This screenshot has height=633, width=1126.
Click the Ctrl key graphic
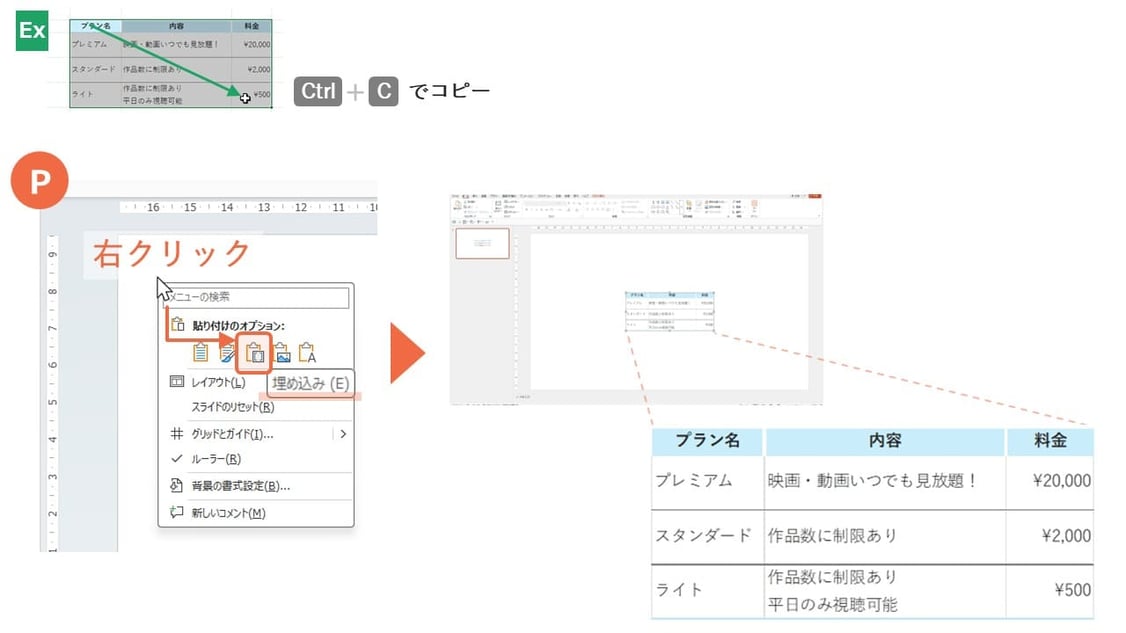pos(318,91)
